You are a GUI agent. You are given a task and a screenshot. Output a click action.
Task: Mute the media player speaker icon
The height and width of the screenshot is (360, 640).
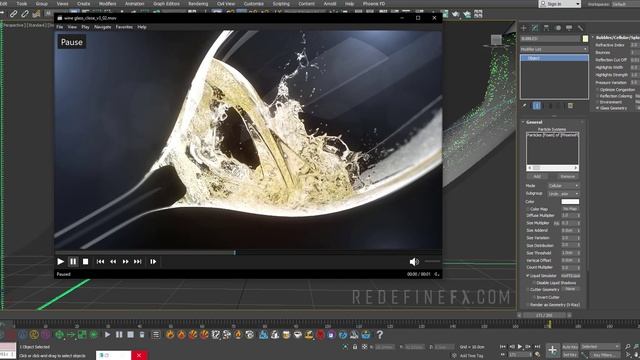pos(414,262)
